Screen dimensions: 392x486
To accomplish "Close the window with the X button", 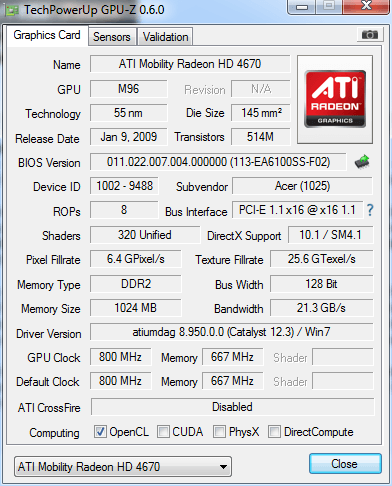I will tap(367, 6).
